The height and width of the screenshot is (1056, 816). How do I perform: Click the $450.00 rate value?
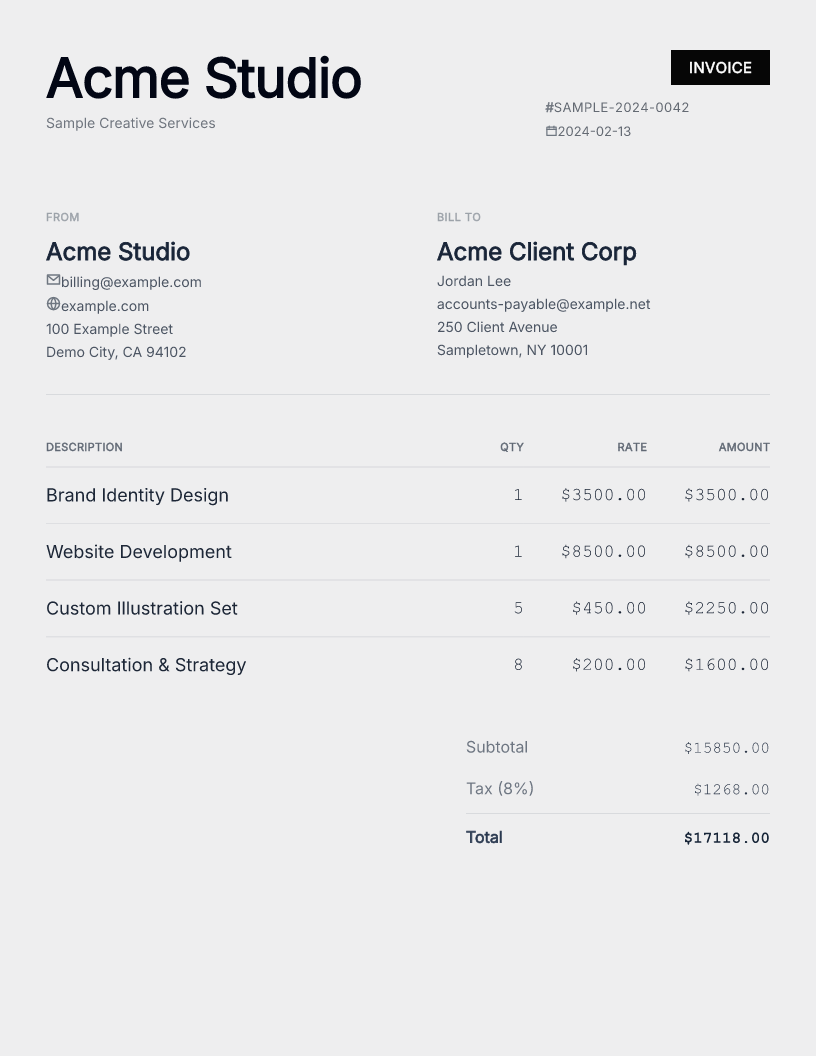coord(609,608)
